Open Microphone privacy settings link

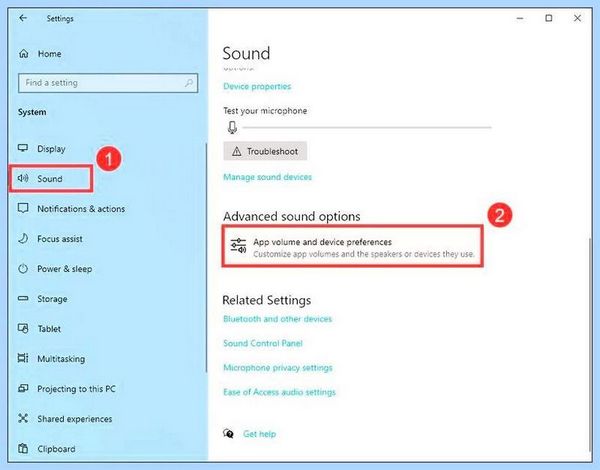(278, 368)
